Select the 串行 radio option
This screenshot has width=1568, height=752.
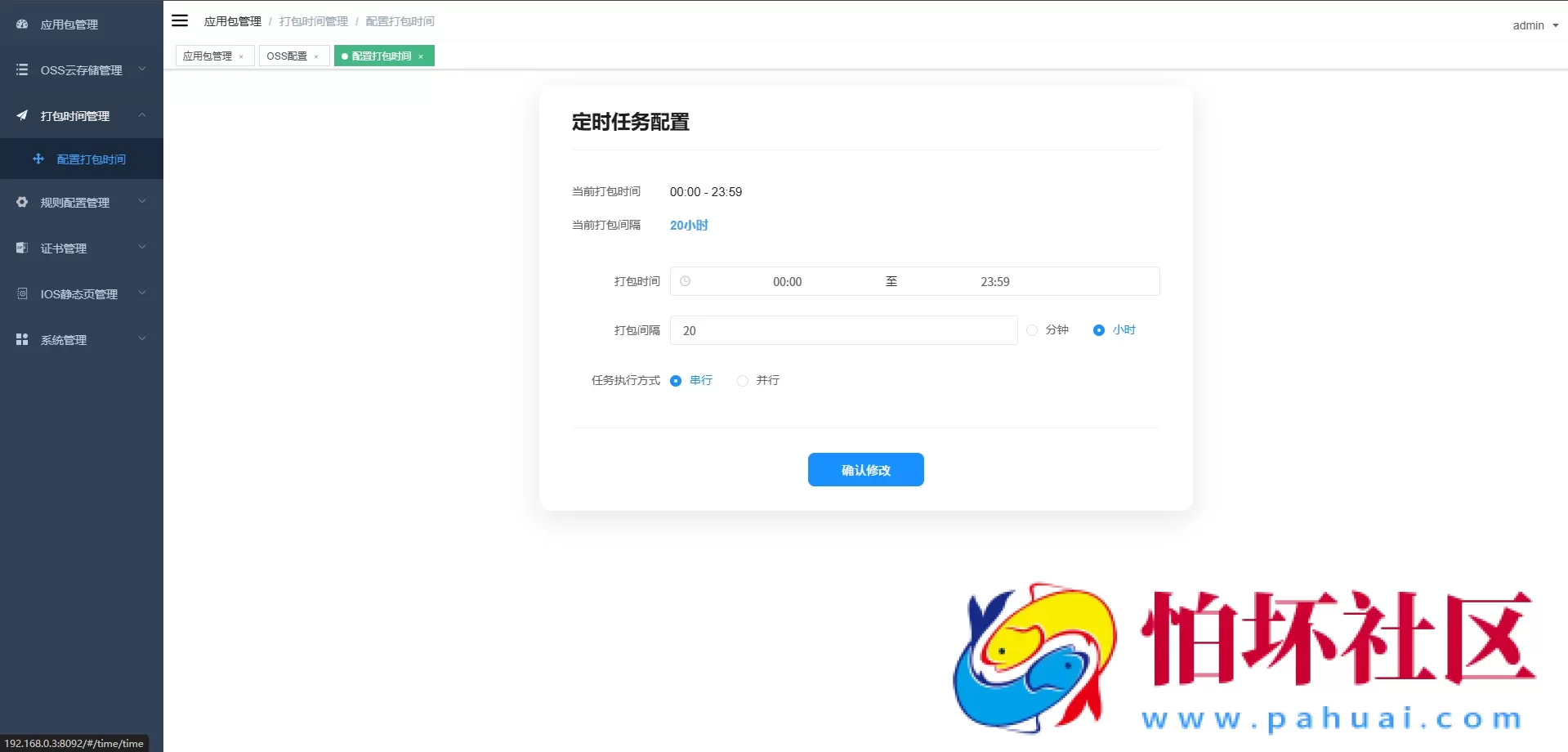[675, 380]
